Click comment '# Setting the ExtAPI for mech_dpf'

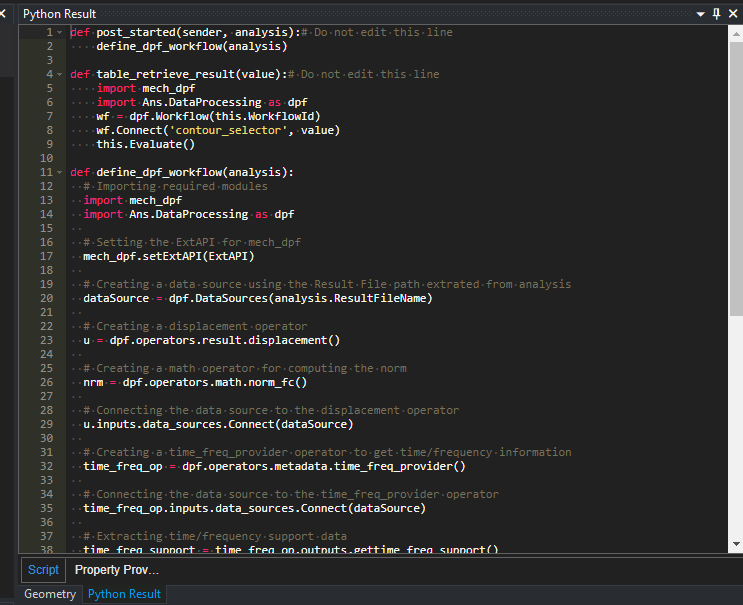coord(192,243)
